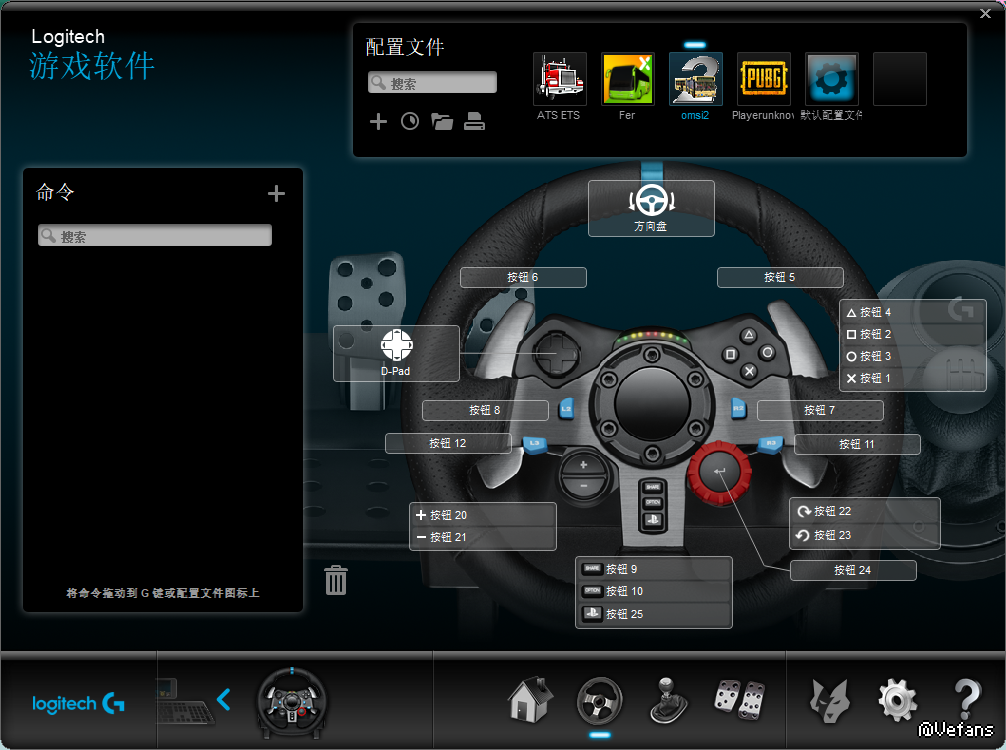Select 按钮 11 assignment

pyautogui.click(x=857, y=444)
